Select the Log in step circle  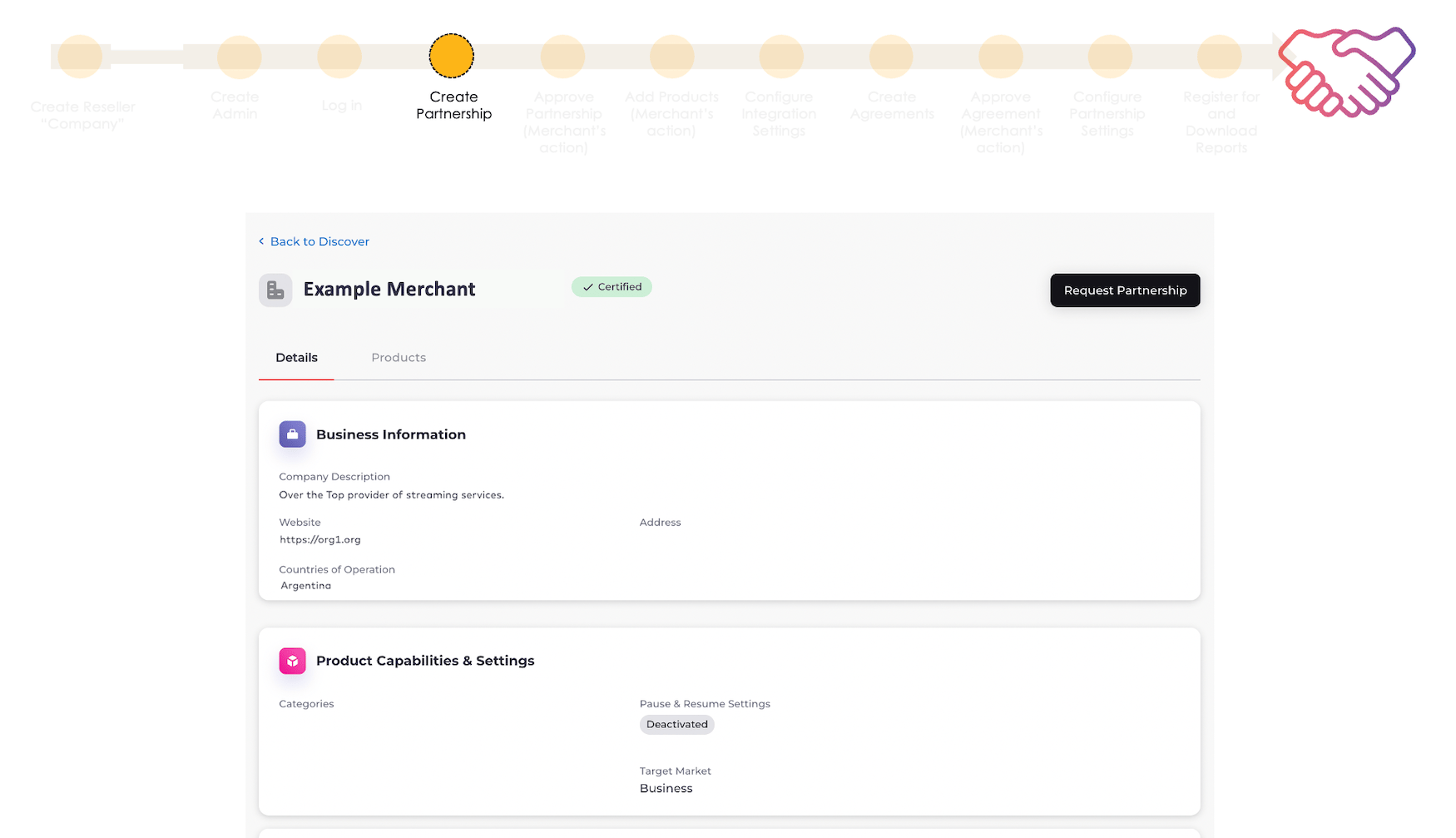339,57
